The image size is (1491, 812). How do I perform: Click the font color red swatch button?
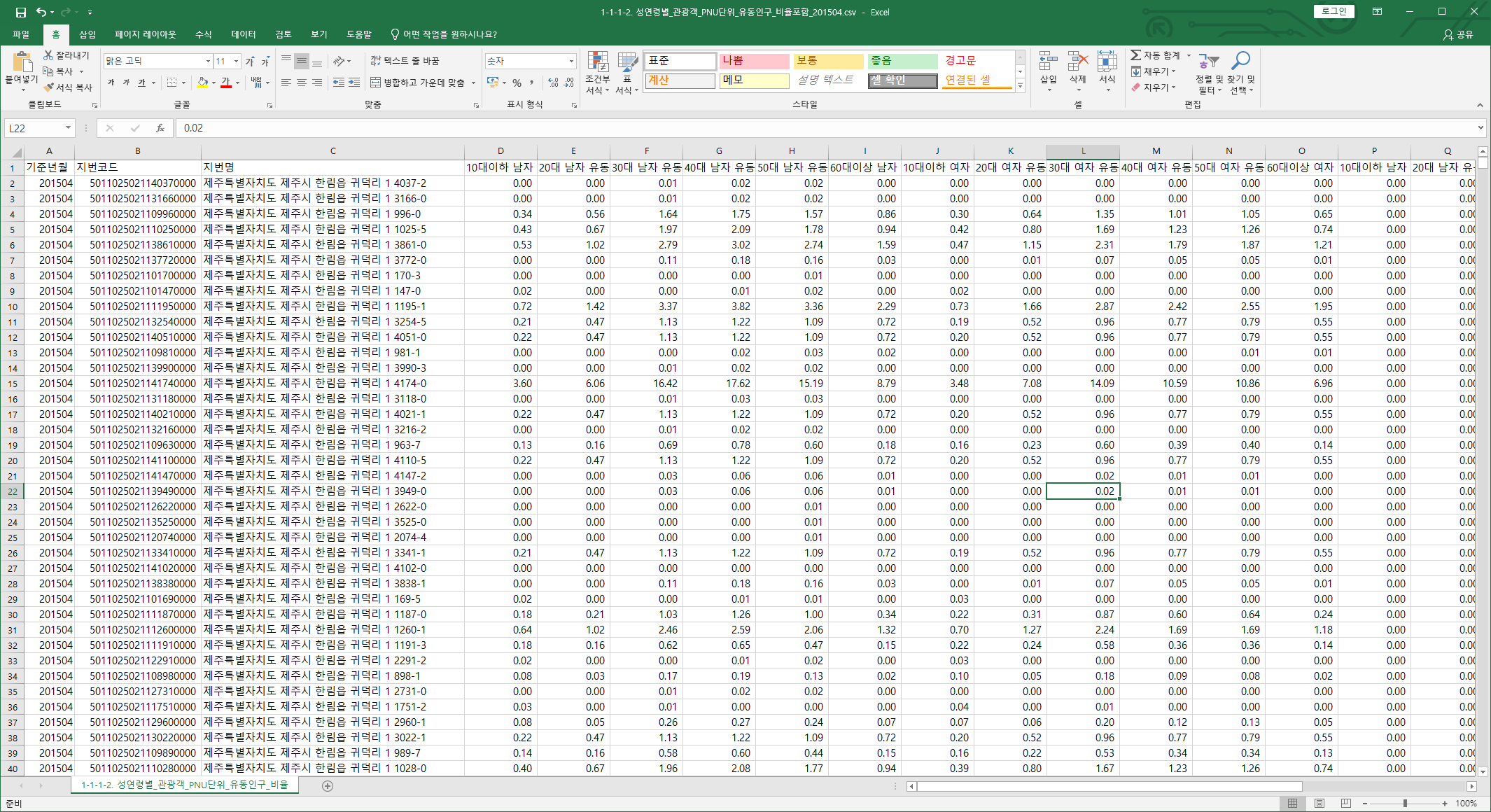[x=225, y=83]
